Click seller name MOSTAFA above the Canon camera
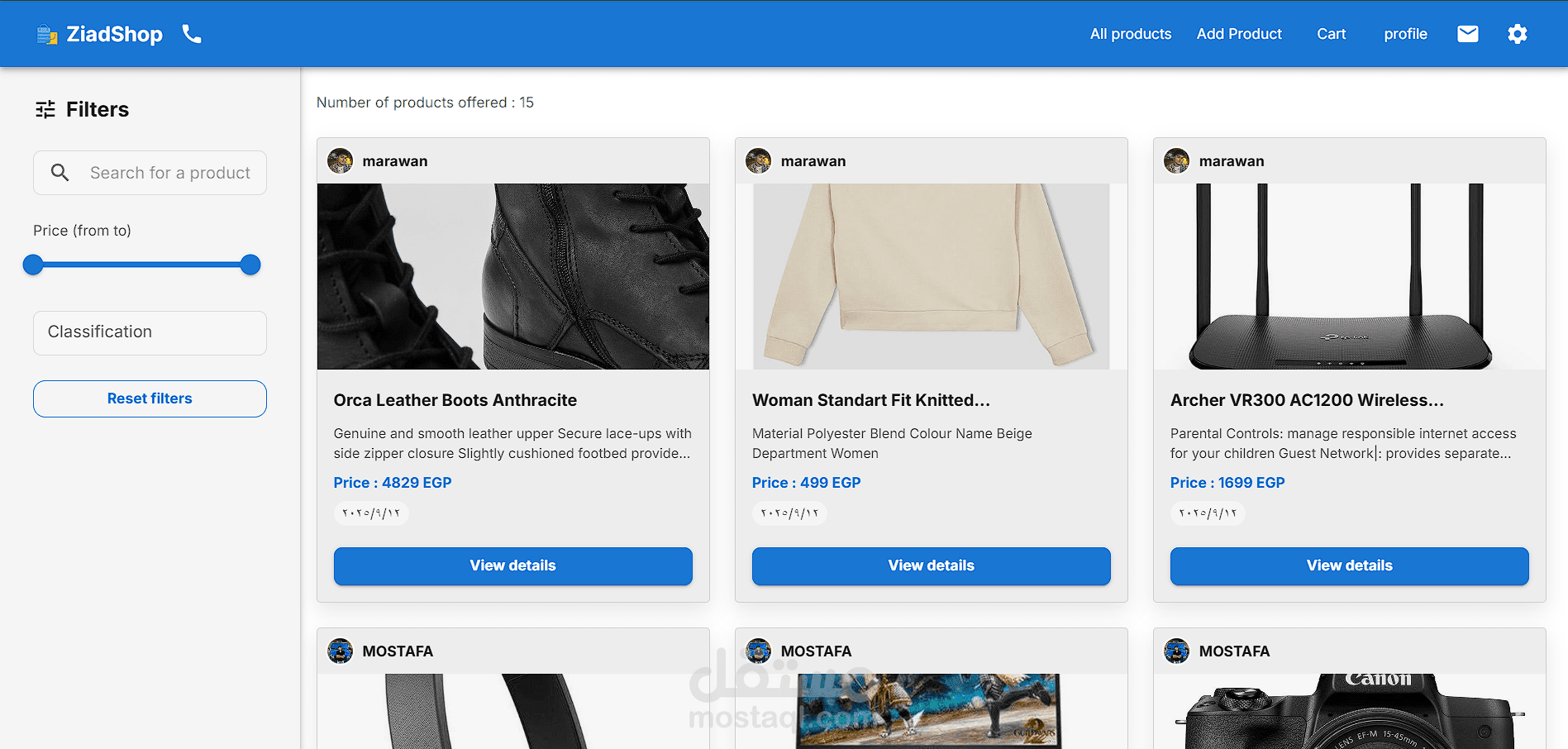 click(1234, 651)
